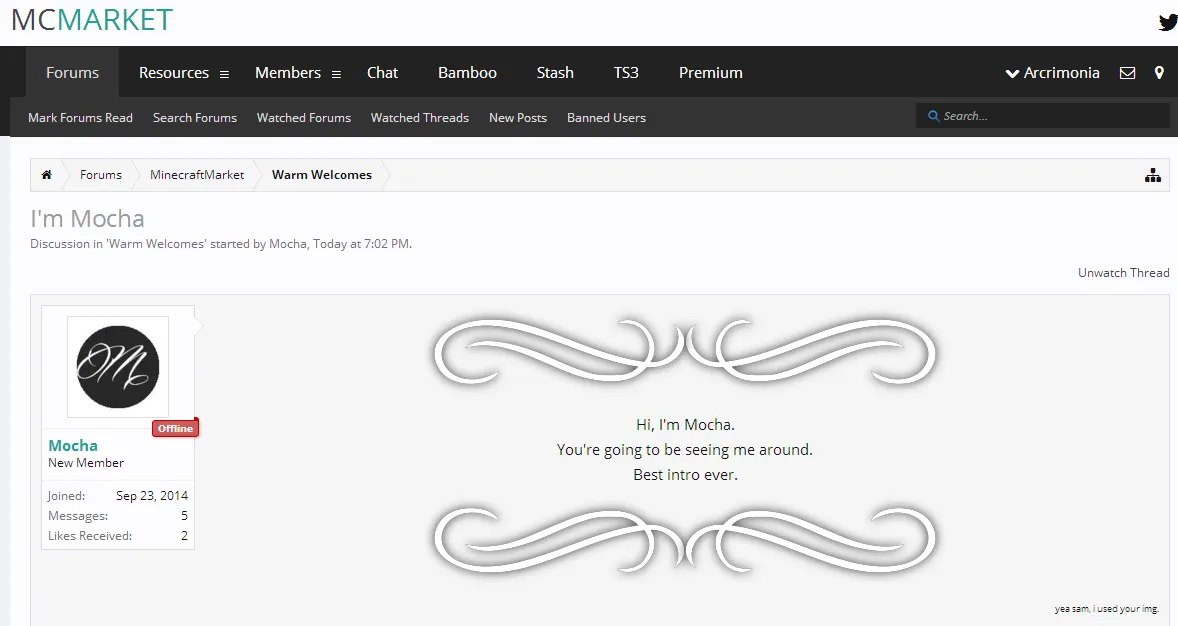This screenshot has height=626, width=1178.
Task: Click the 'Hi, I'm Mocha.' line
Action: pyautogui.click(x=685, y=425)
